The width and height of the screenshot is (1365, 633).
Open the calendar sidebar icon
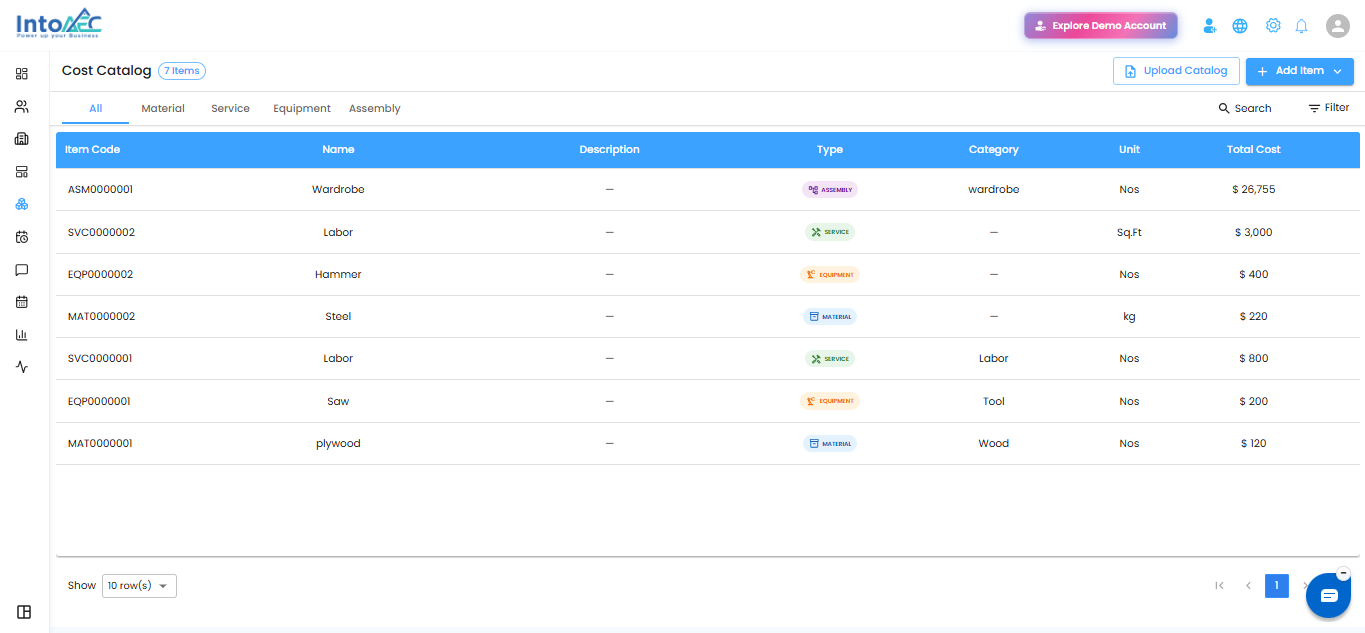[x=22, y=302]
